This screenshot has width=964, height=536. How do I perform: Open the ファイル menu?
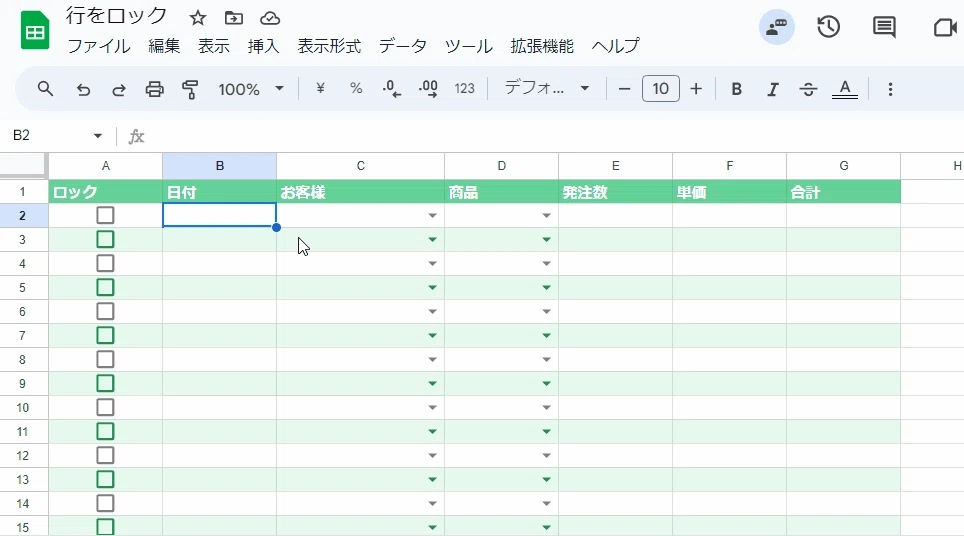click(x=98, y=46)
